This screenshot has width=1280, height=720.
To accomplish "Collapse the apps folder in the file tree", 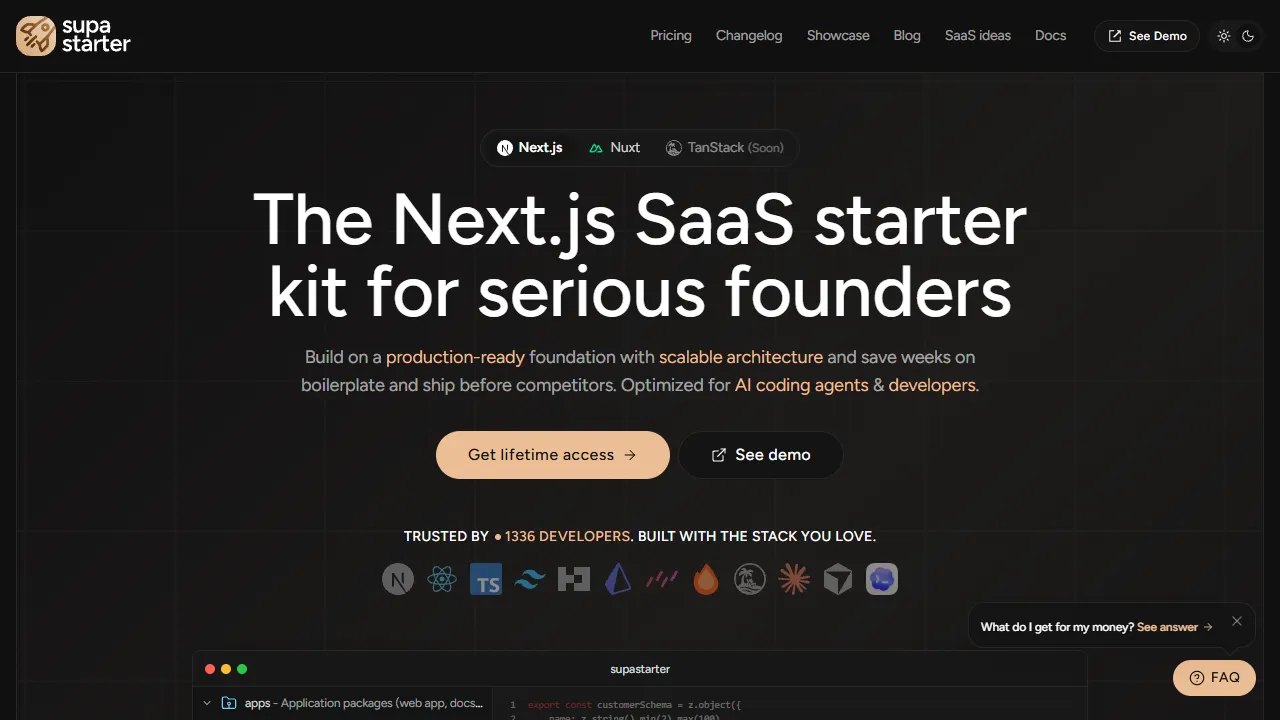I will pos(206,703).
